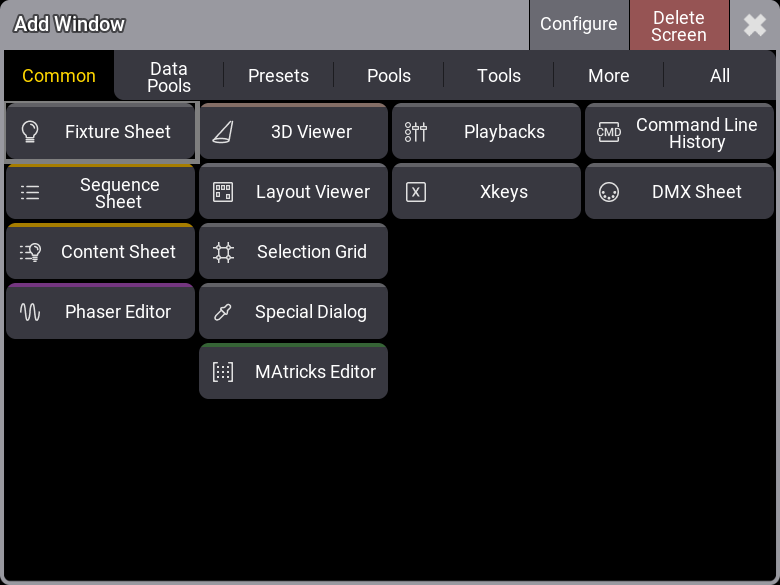
Task: Click the Sequence Sheet list icon
Action: tap(30, 193)
